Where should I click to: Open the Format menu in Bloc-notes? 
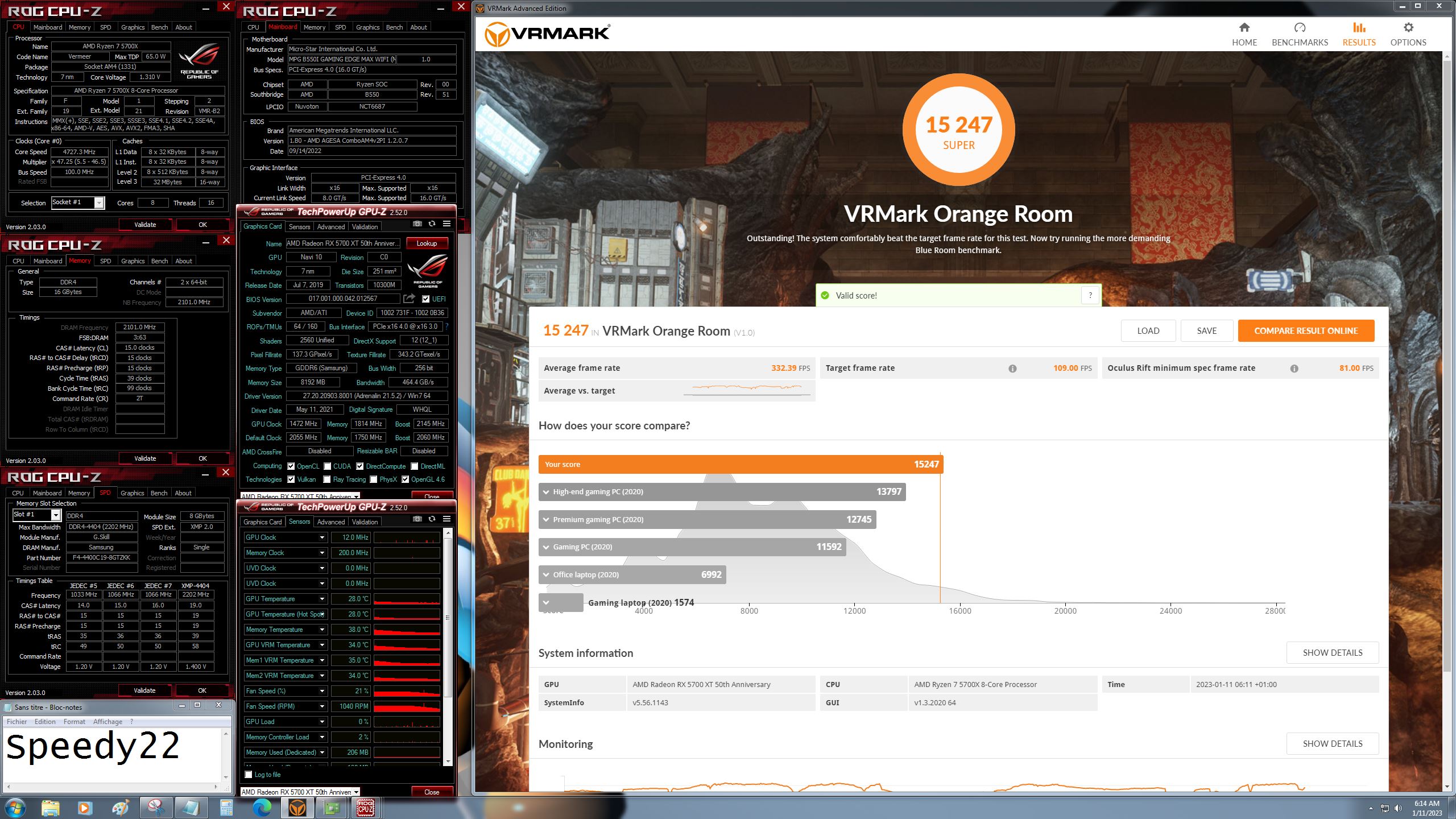pos(74,722)
